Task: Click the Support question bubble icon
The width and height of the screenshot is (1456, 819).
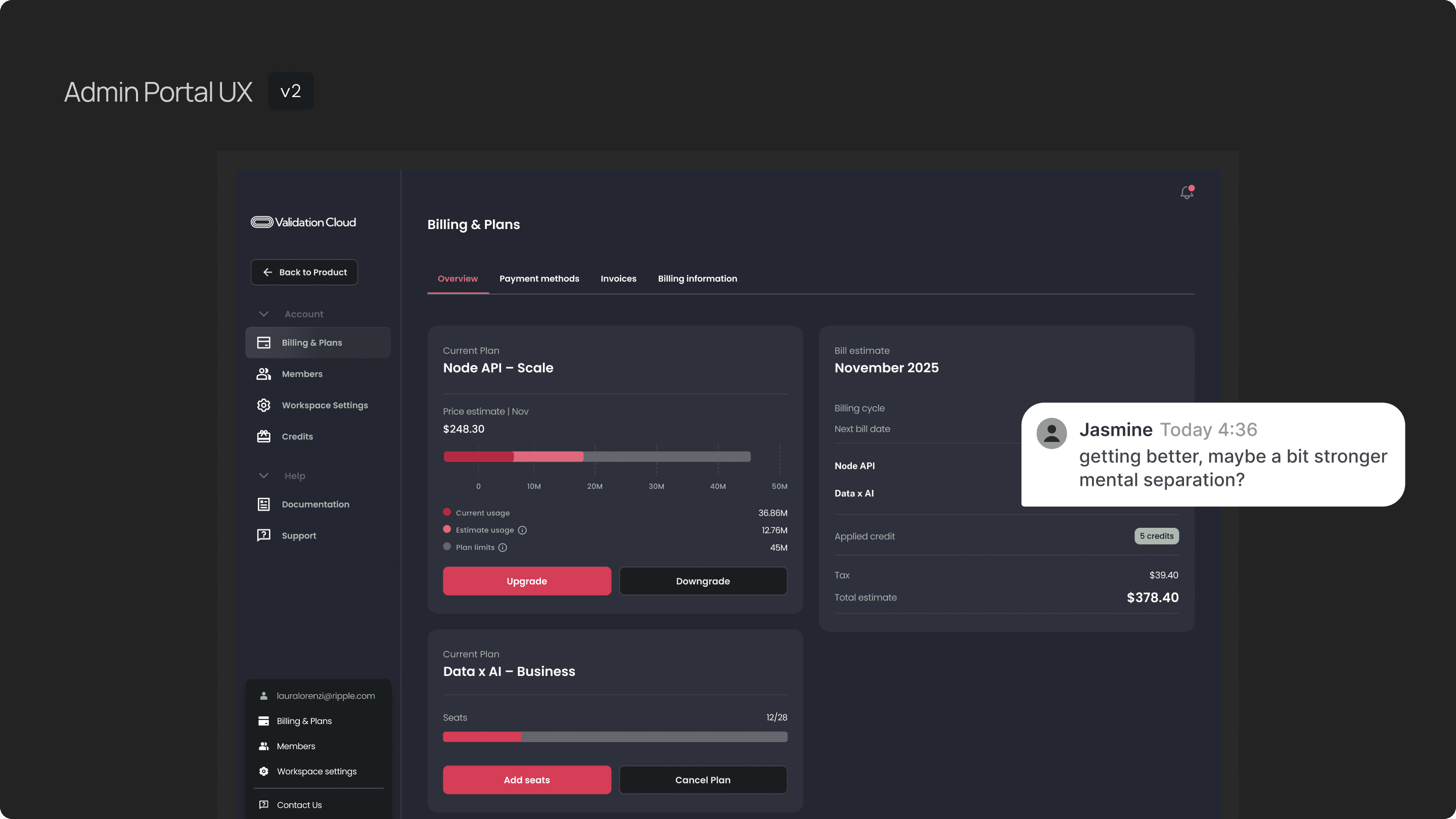Action: 263,535
